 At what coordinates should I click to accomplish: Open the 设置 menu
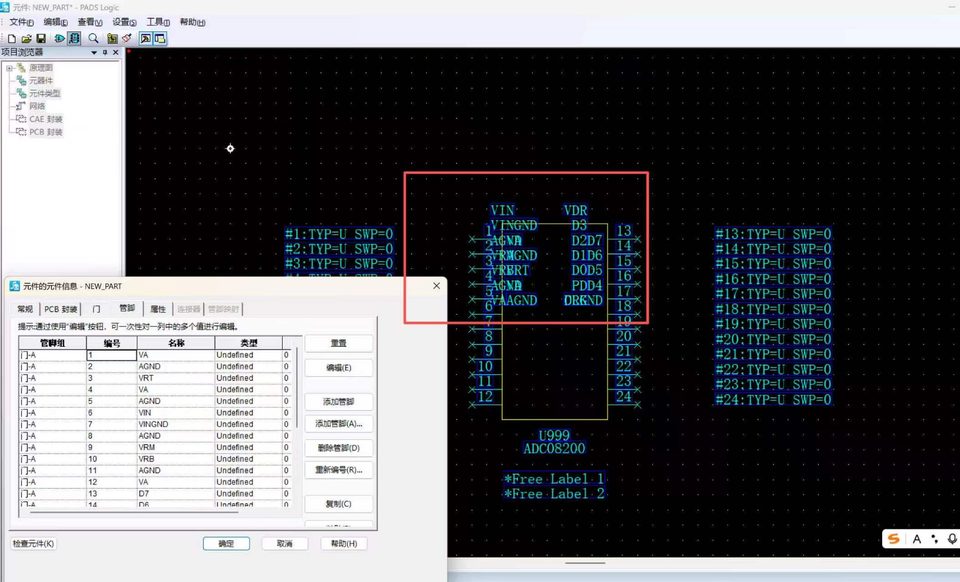124,22
